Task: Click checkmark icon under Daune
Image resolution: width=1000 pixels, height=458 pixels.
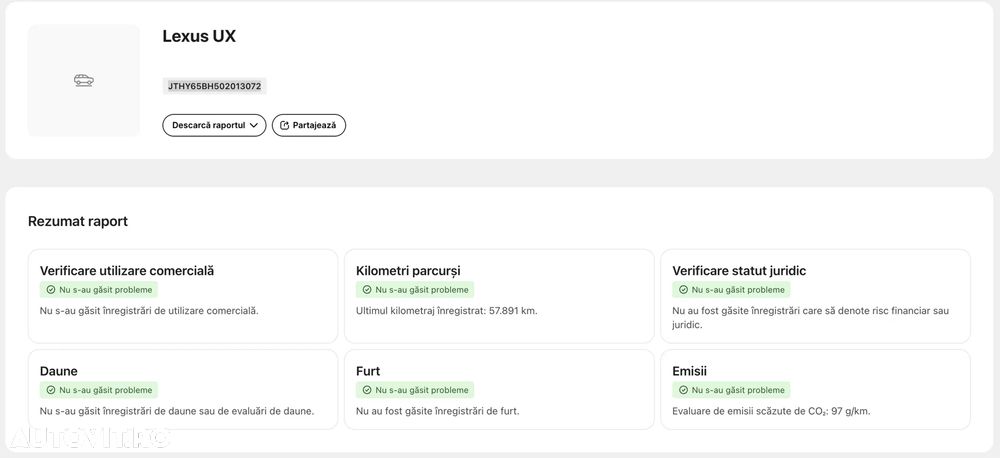Action: (51, 390)
